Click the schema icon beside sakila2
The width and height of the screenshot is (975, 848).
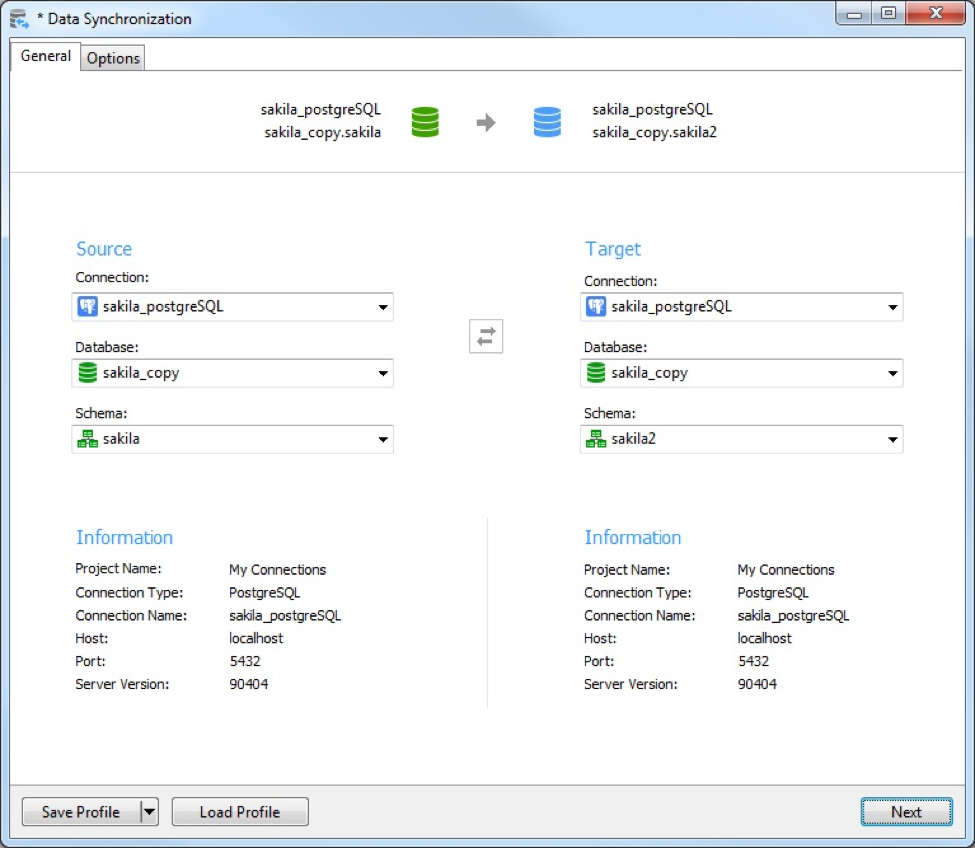point(596,439)
